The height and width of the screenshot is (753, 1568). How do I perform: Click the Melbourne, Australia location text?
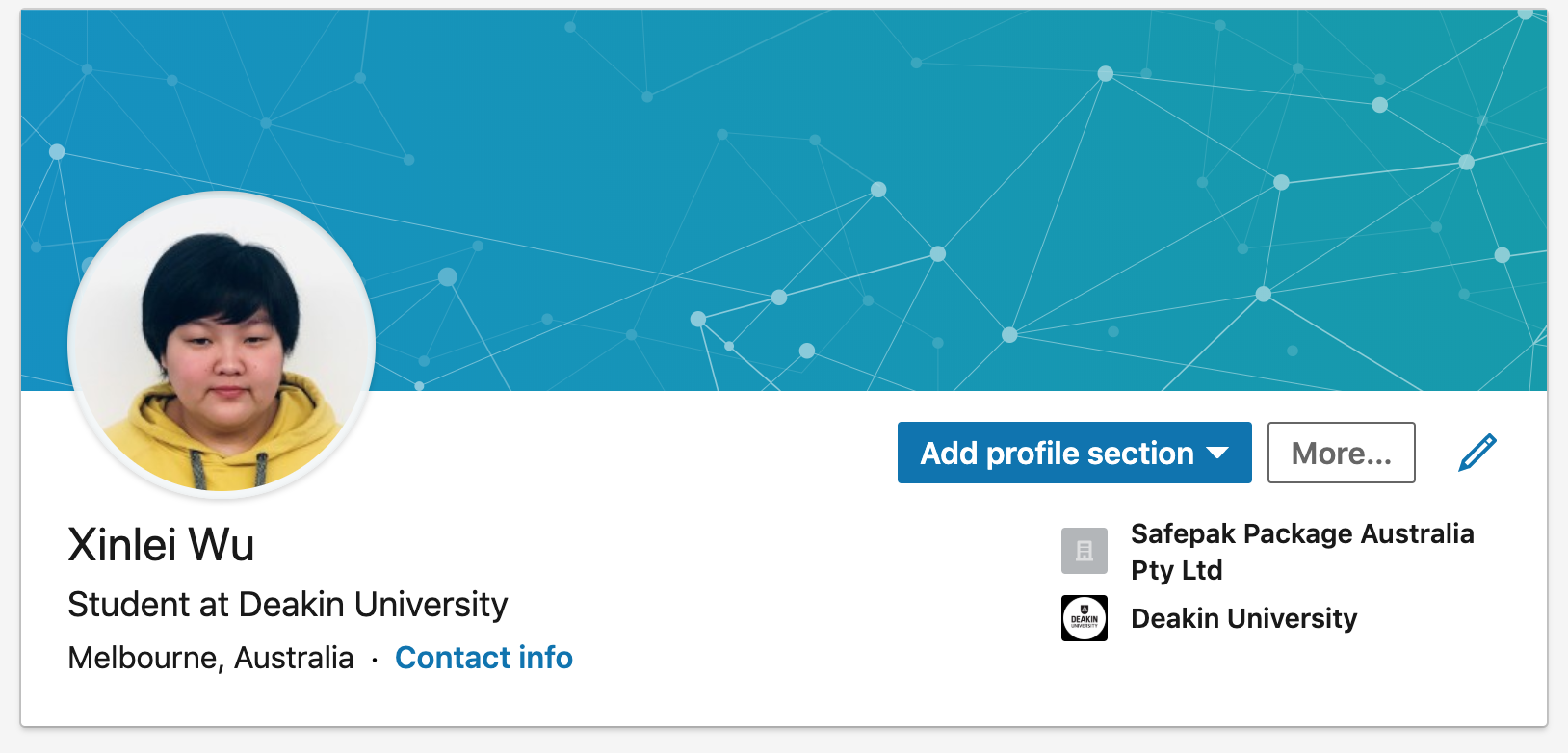tap(210, 658)
